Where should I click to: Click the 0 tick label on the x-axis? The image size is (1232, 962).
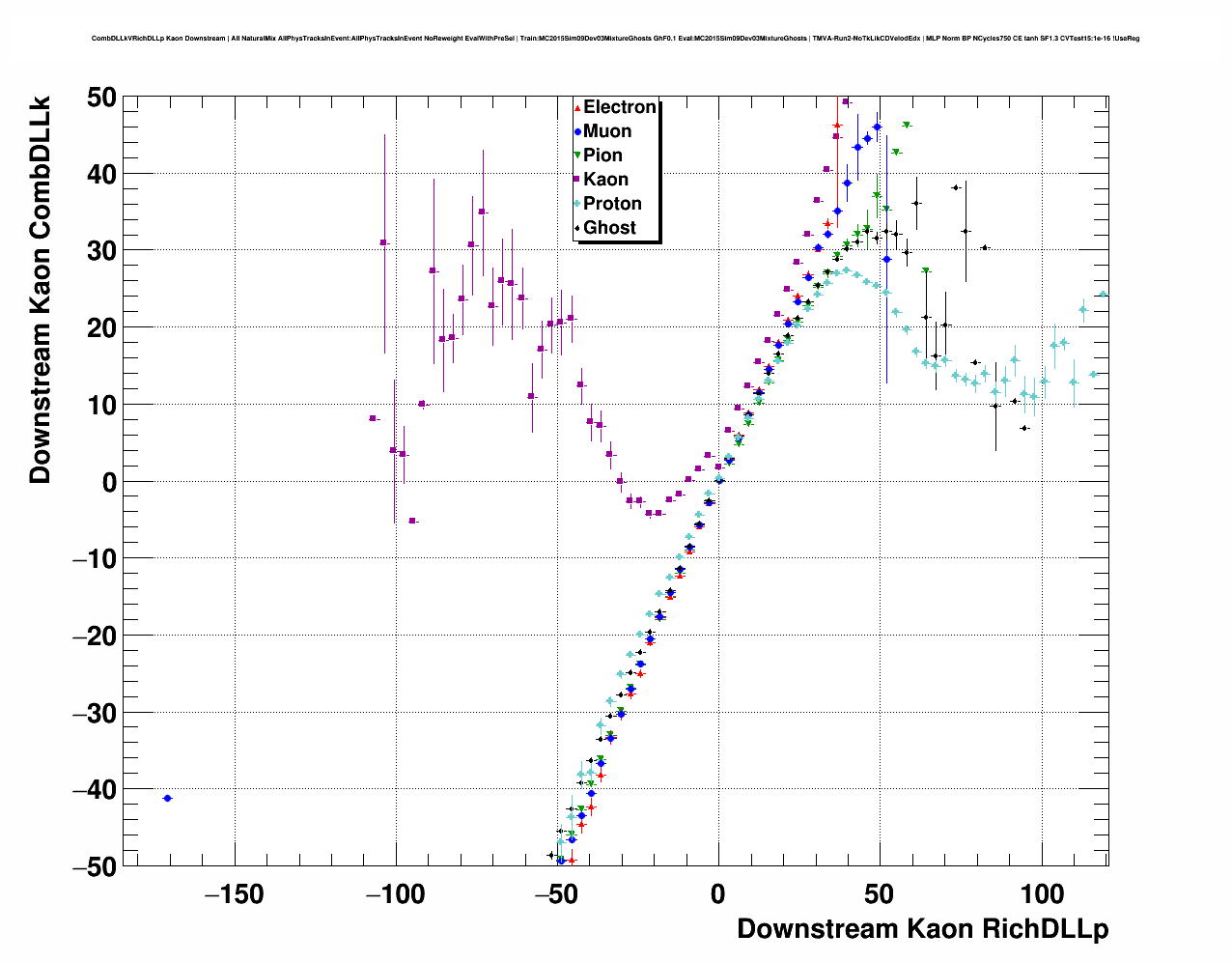pos(718,894)
